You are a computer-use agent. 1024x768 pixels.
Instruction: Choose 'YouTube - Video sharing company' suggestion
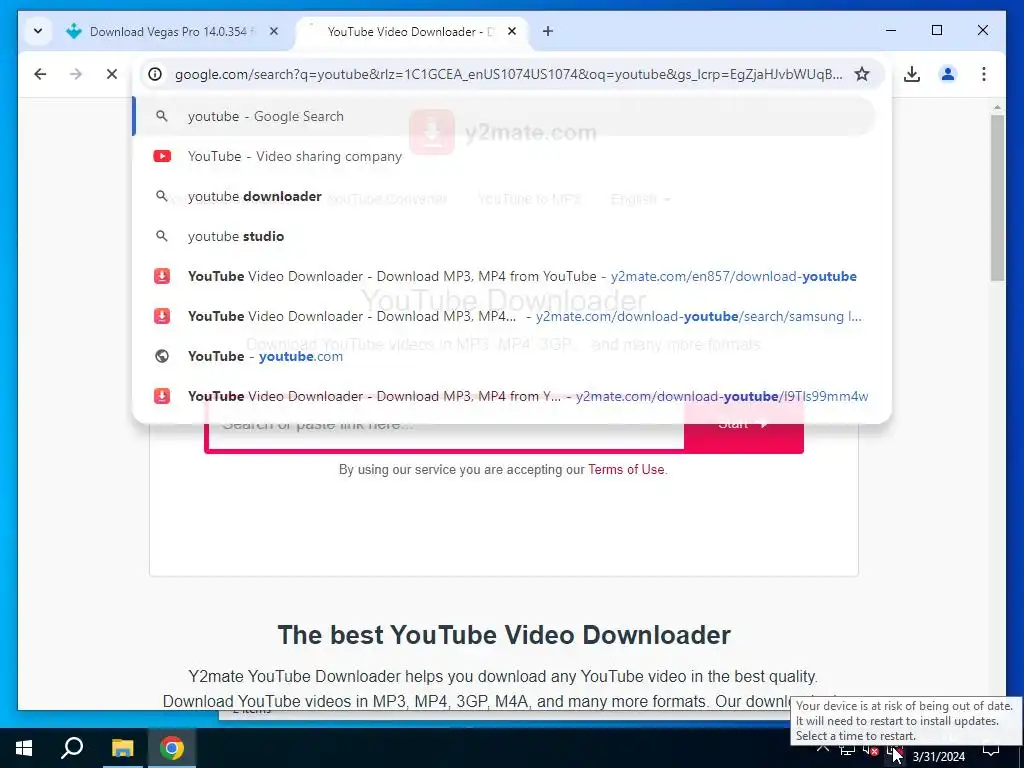(x=504, y=156)
